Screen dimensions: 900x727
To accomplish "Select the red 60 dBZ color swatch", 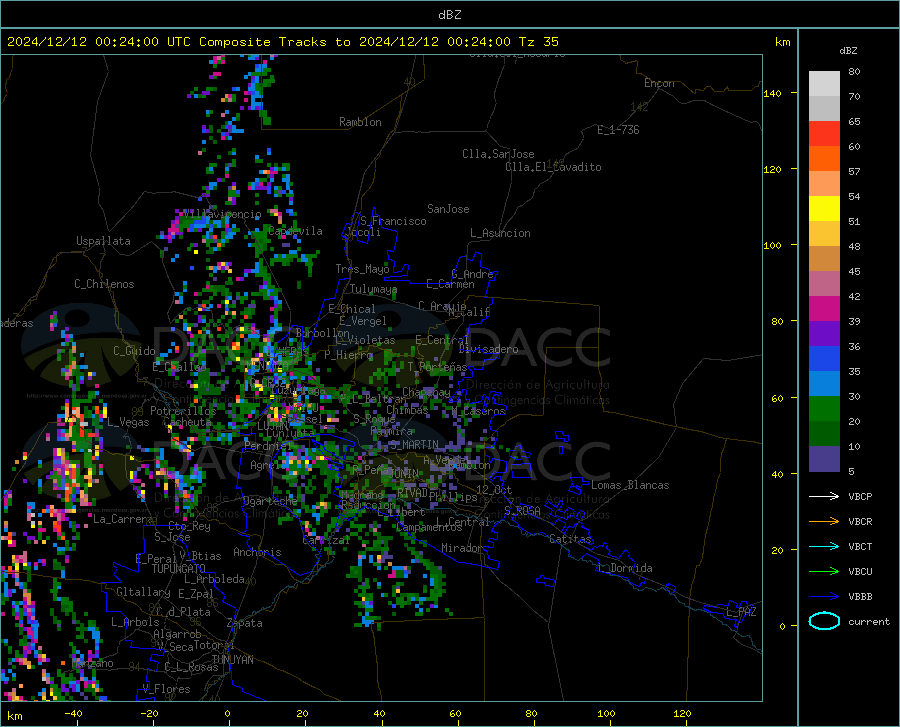I will pos(824,134).
